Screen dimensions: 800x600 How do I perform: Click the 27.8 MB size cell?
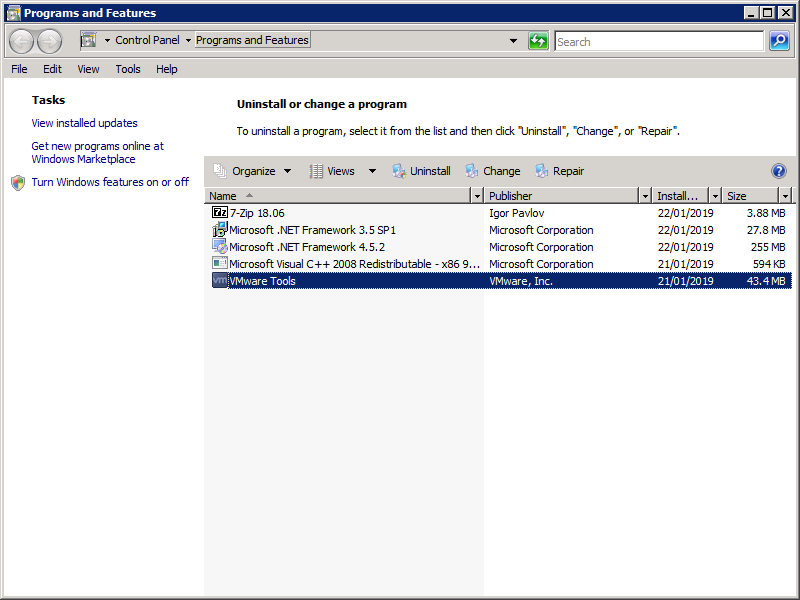(766, 230)
